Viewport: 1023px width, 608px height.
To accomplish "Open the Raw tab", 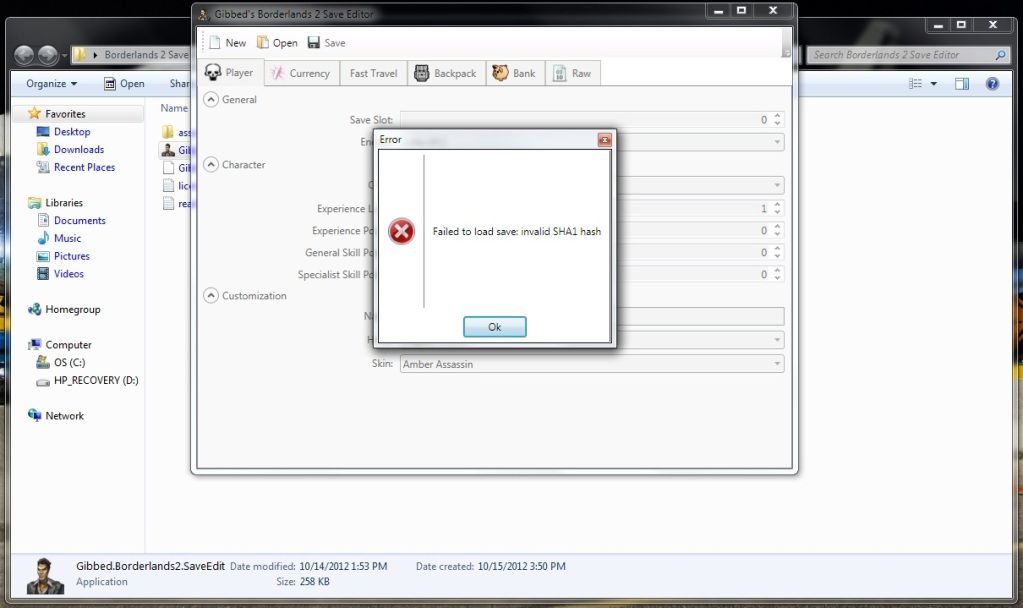I will coord(573,73).
